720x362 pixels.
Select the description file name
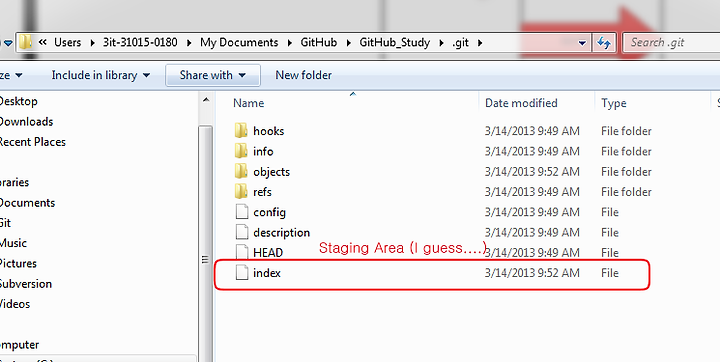(x=281, y=232)
